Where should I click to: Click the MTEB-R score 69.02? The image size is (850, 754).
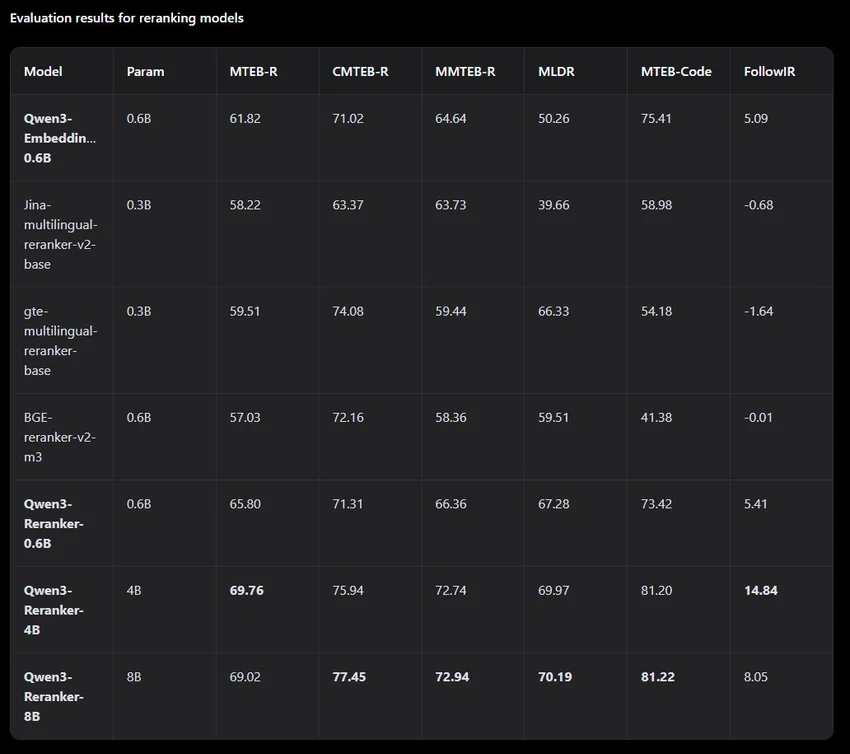point(245,677)
